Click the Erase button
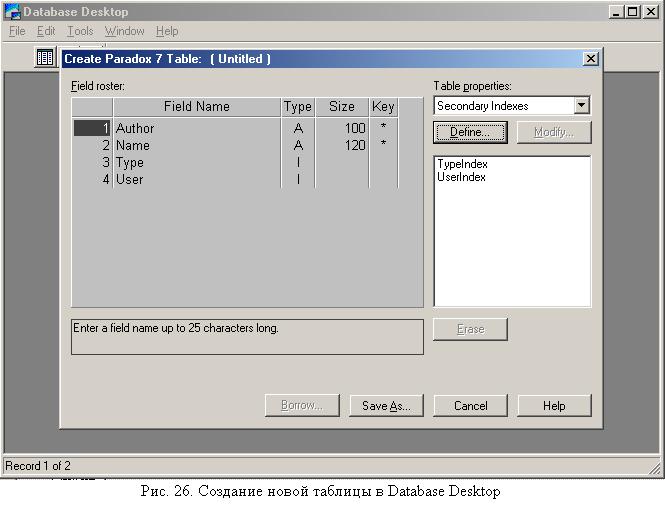The height and width of the screenshot is (513, 665). 470,329
